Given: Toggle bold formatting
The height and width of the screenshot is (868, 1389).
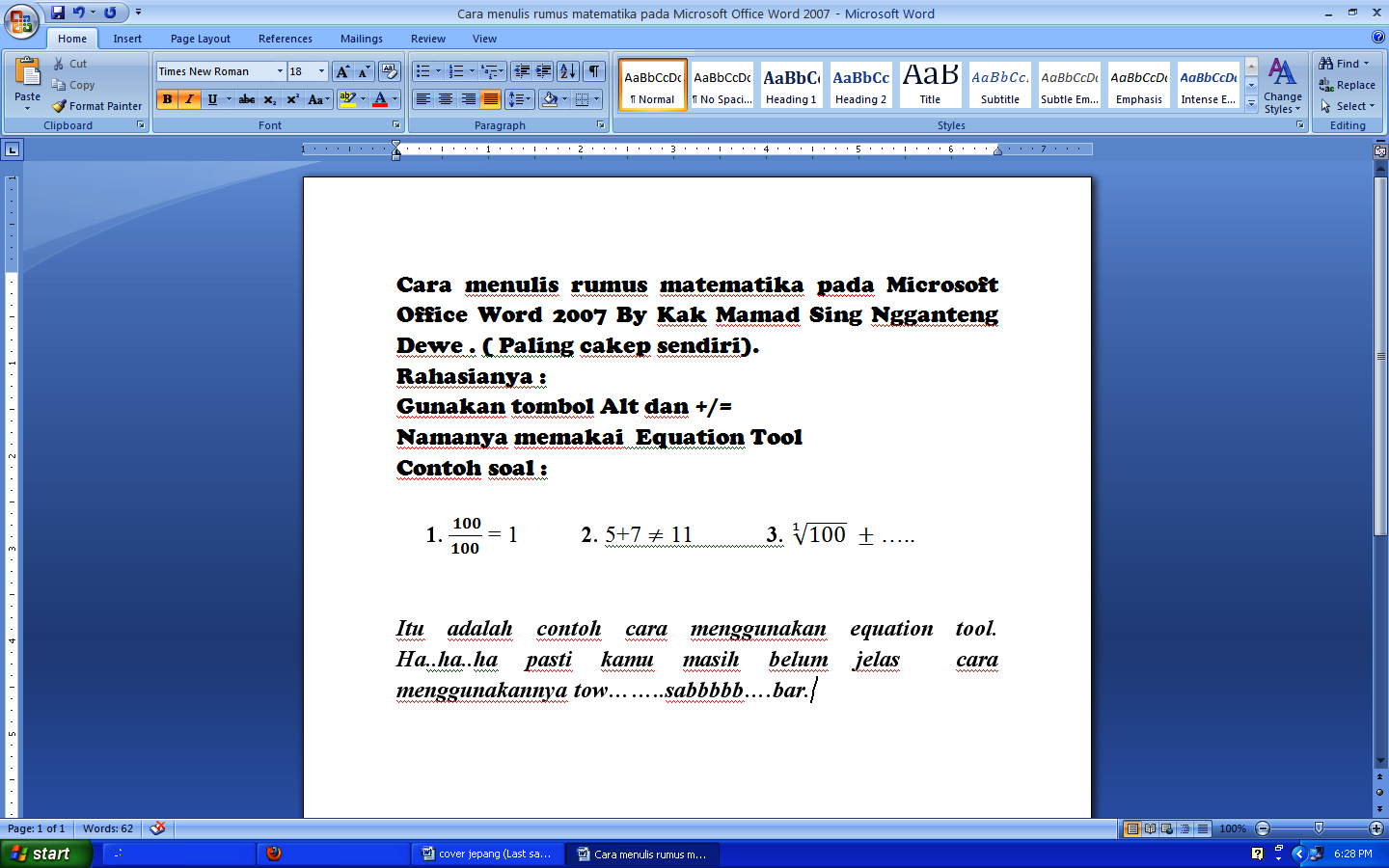Looking at the screenshot, I should 168,99.
